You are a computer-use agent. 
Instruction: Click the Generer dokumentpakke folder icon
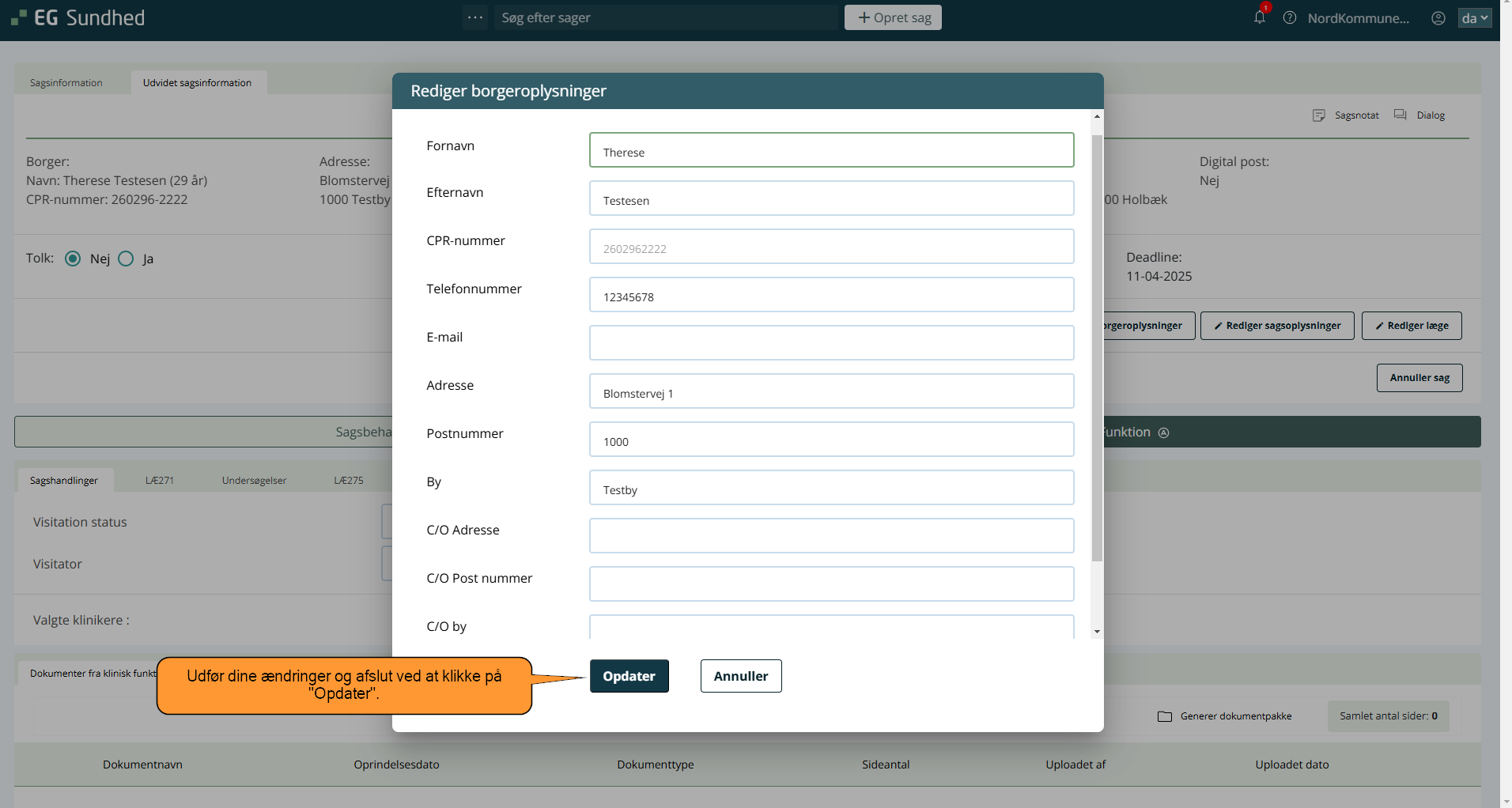click(x=1165, y=716)
